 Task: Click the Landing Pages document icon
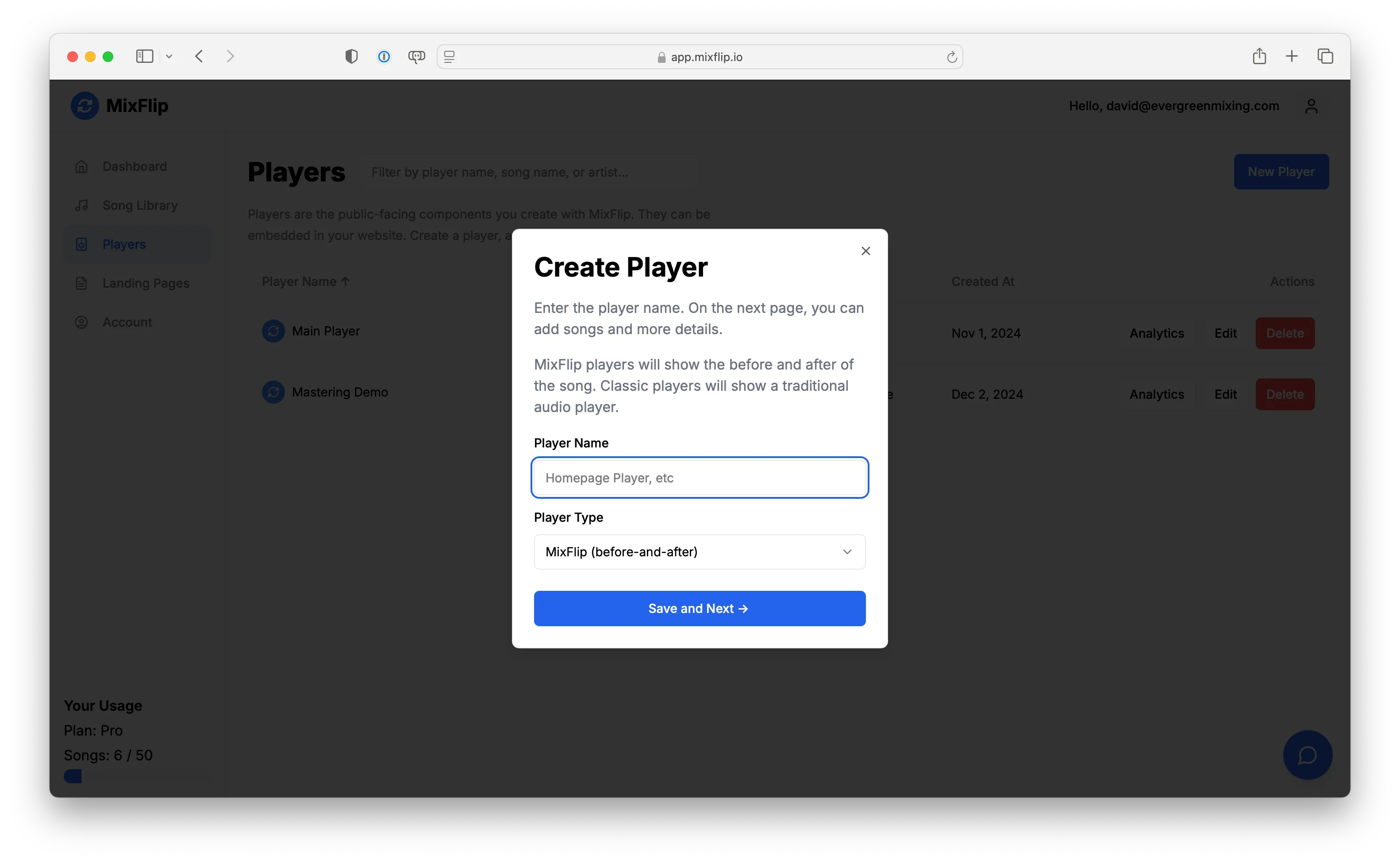pos(81,283)
